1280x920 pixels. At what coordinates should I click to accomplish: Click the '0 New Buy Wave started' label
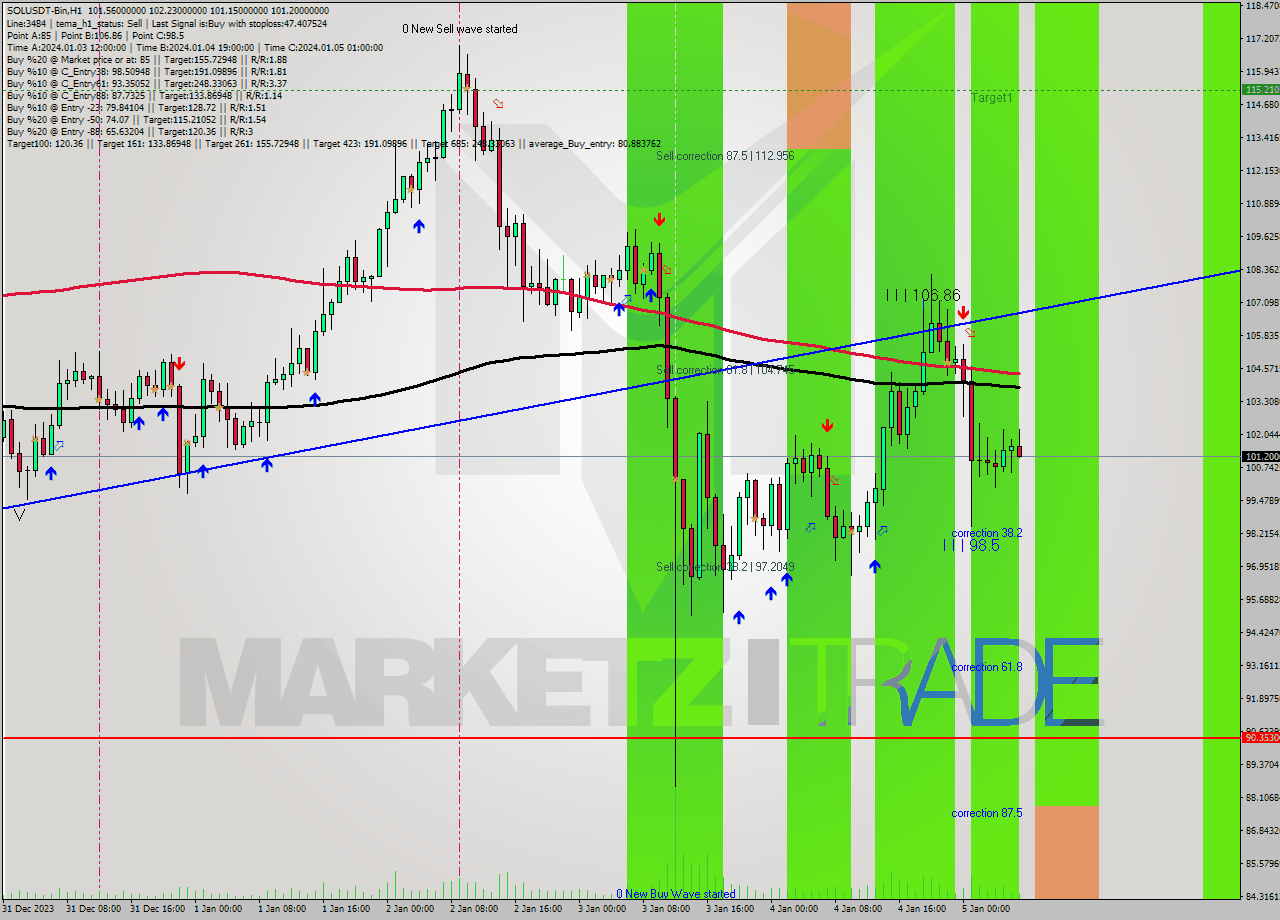(x=676, y=894)
